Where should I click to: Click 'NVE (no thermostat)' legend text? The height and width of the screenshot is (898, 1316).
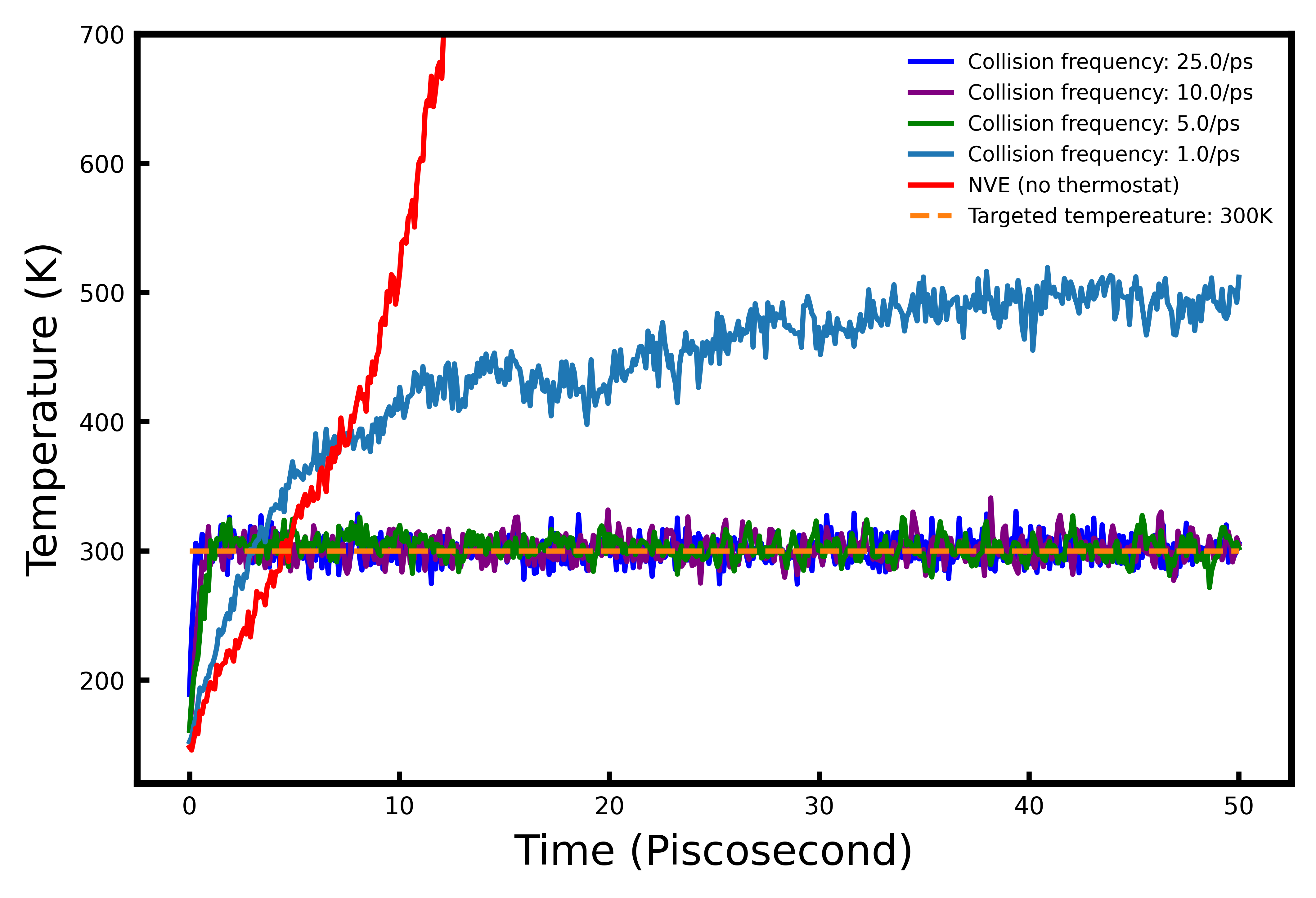(1073, 185)
